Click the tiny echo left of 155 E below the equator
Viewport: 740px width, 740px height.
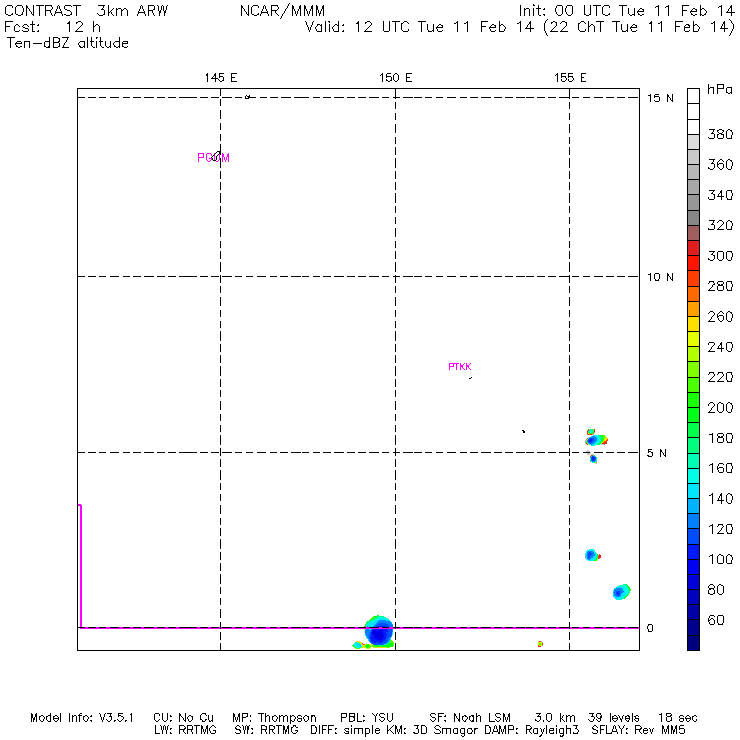(x=540, y=644)
